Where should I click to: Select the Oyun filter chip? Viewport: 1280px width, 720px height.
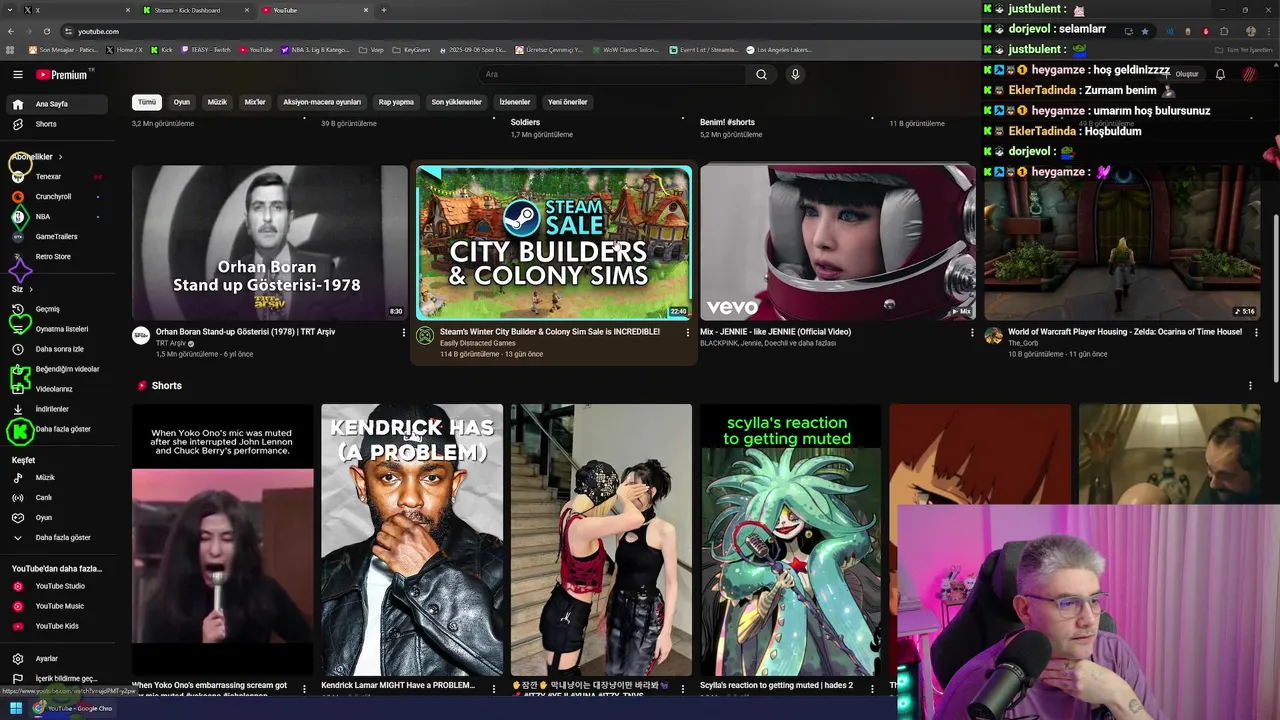(182, 102)
